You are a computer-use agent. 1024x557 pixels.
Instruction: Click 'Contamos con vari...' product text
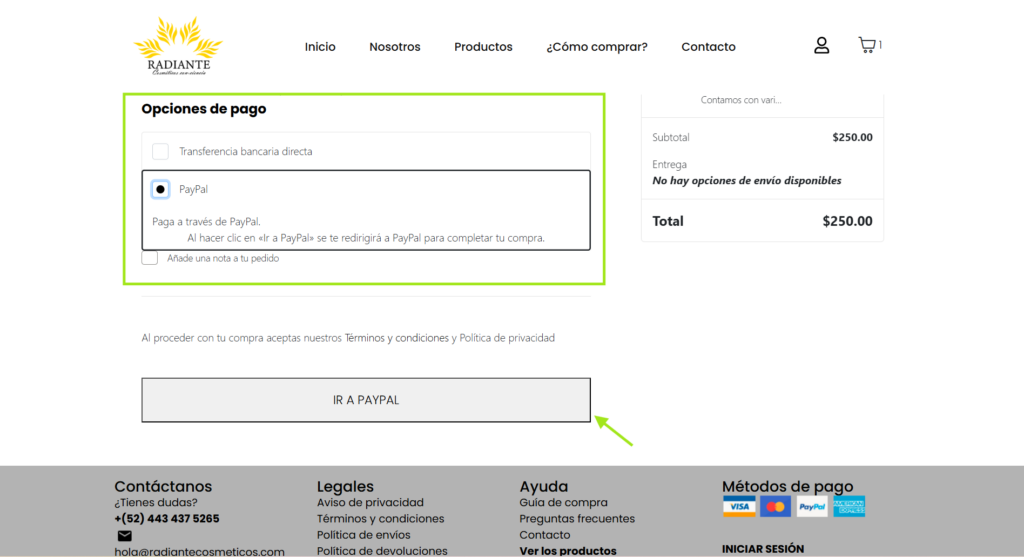click(x=741, y=100)
